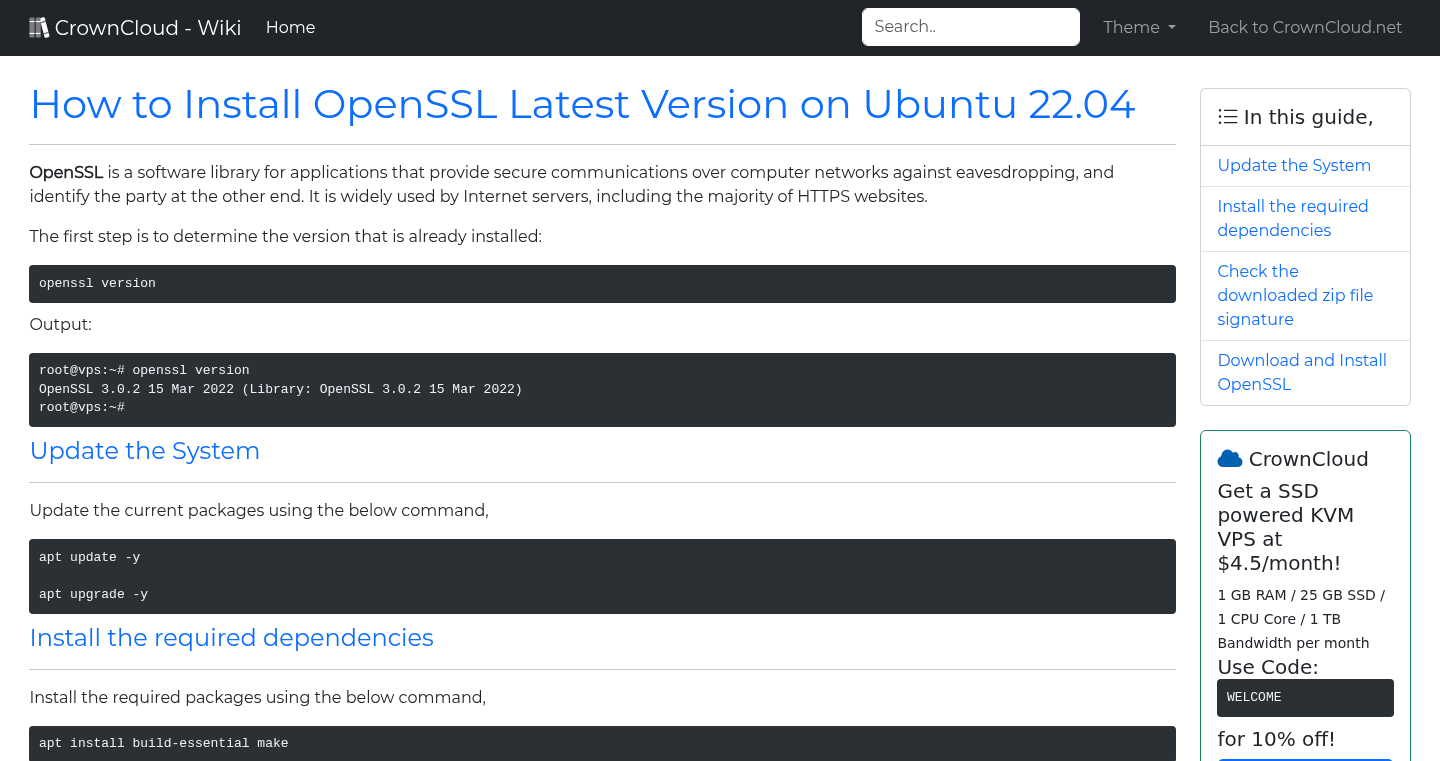Image resolution: width=1440 pixels, height=761 pixels.
Task: Open "Download and Install OpenSSL" sidebar link
Action: 1301,372
